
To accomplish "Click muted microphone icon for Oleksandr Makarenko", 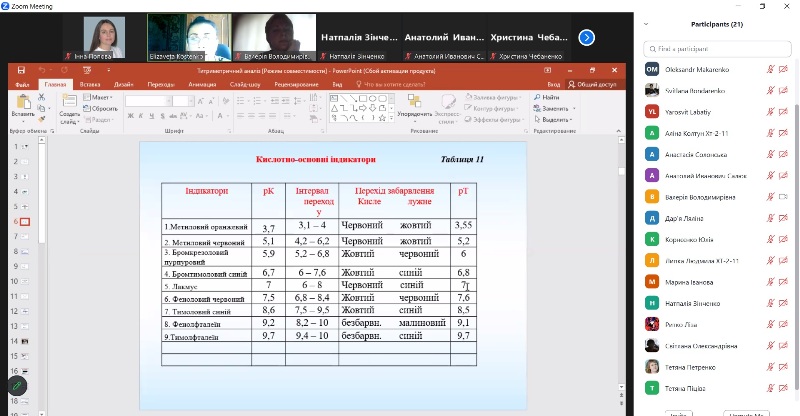I will (x=770, y=69).
